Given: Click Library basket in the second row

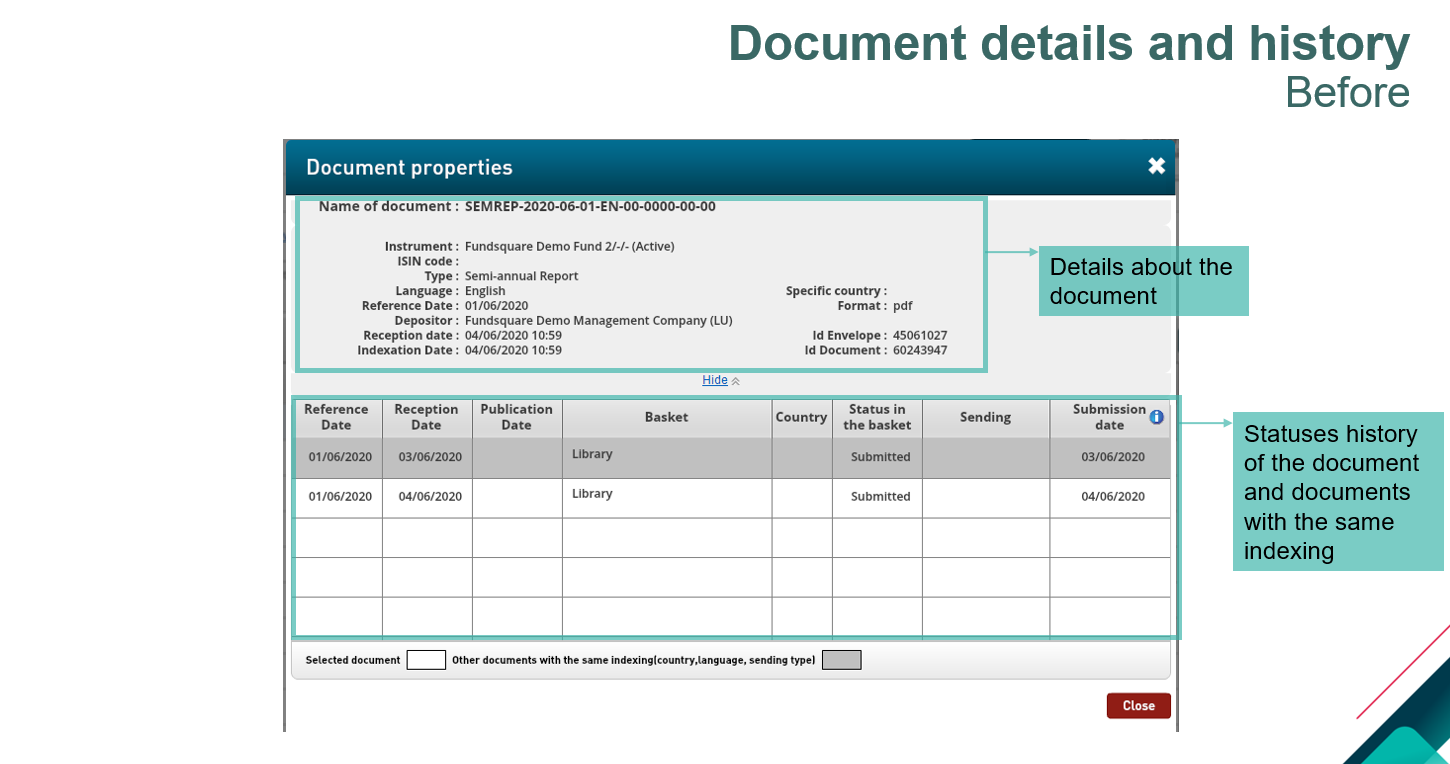Looking at the screenshot, I should click(592, 494).
